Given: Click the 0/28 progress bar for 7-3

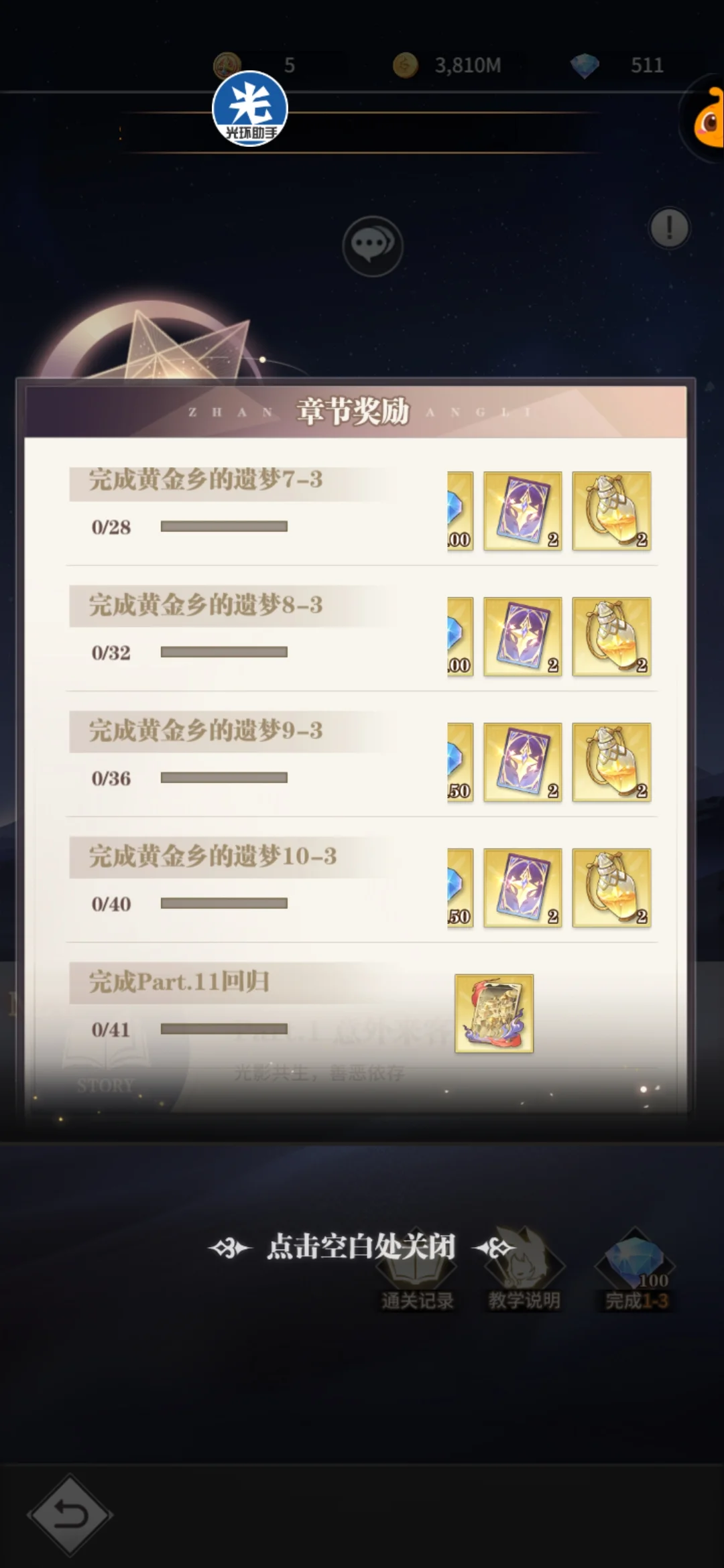Looking at the screenshot, I should pyautogui.click(x=224, y=527).
